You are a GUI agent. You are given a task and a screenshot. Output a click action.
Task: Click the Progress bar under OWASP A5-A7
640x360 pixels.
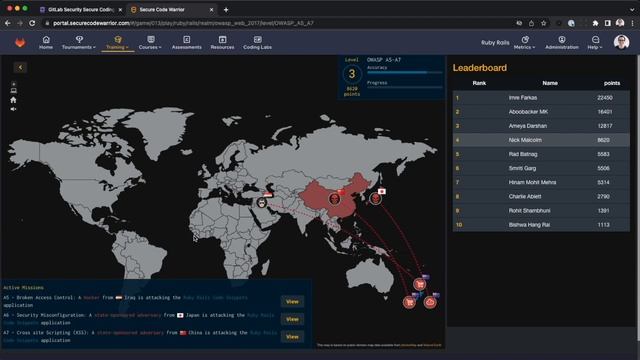(404, 87)
